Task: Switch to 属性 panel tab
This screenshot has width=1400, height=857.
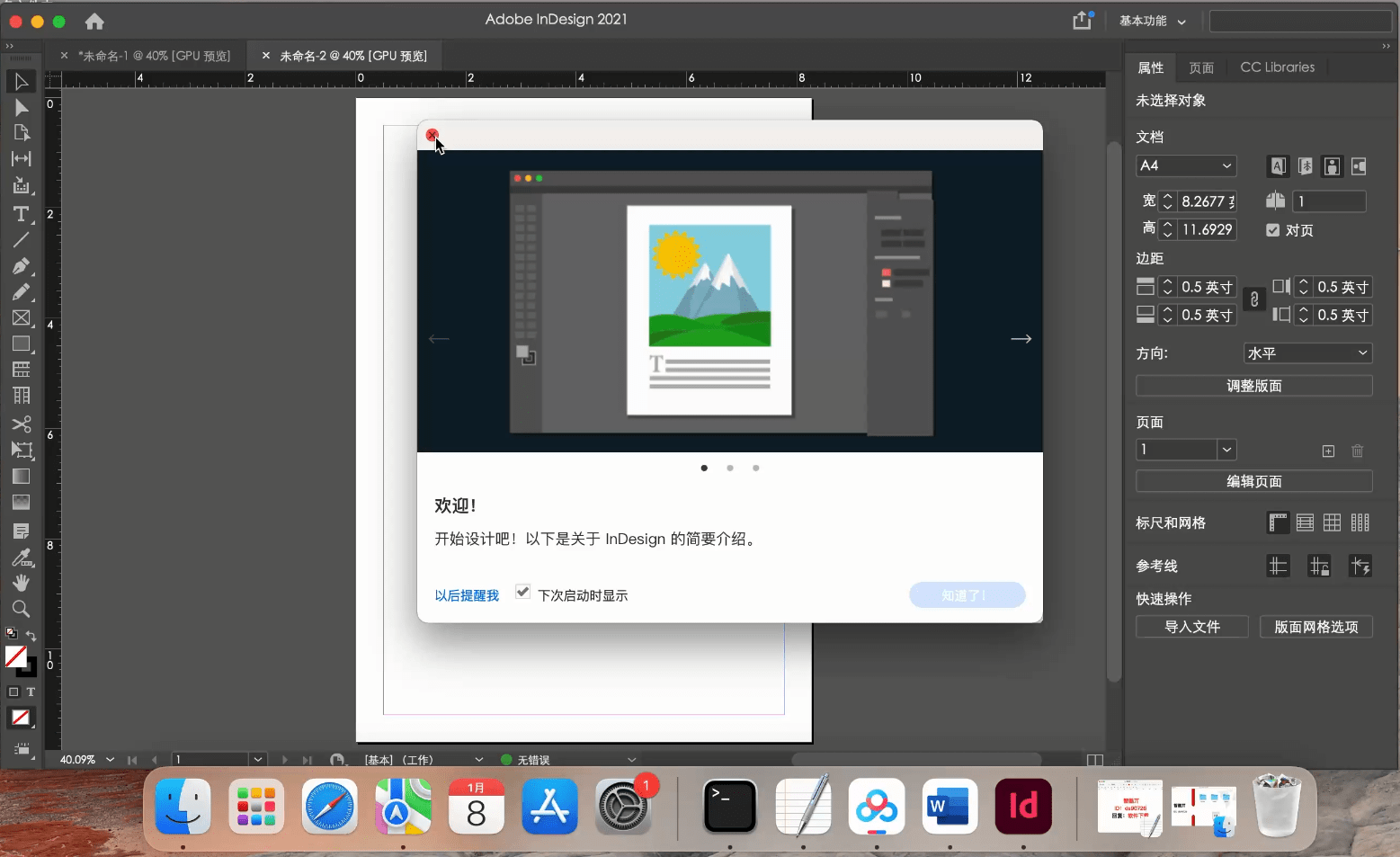Action: (1150, 67)
